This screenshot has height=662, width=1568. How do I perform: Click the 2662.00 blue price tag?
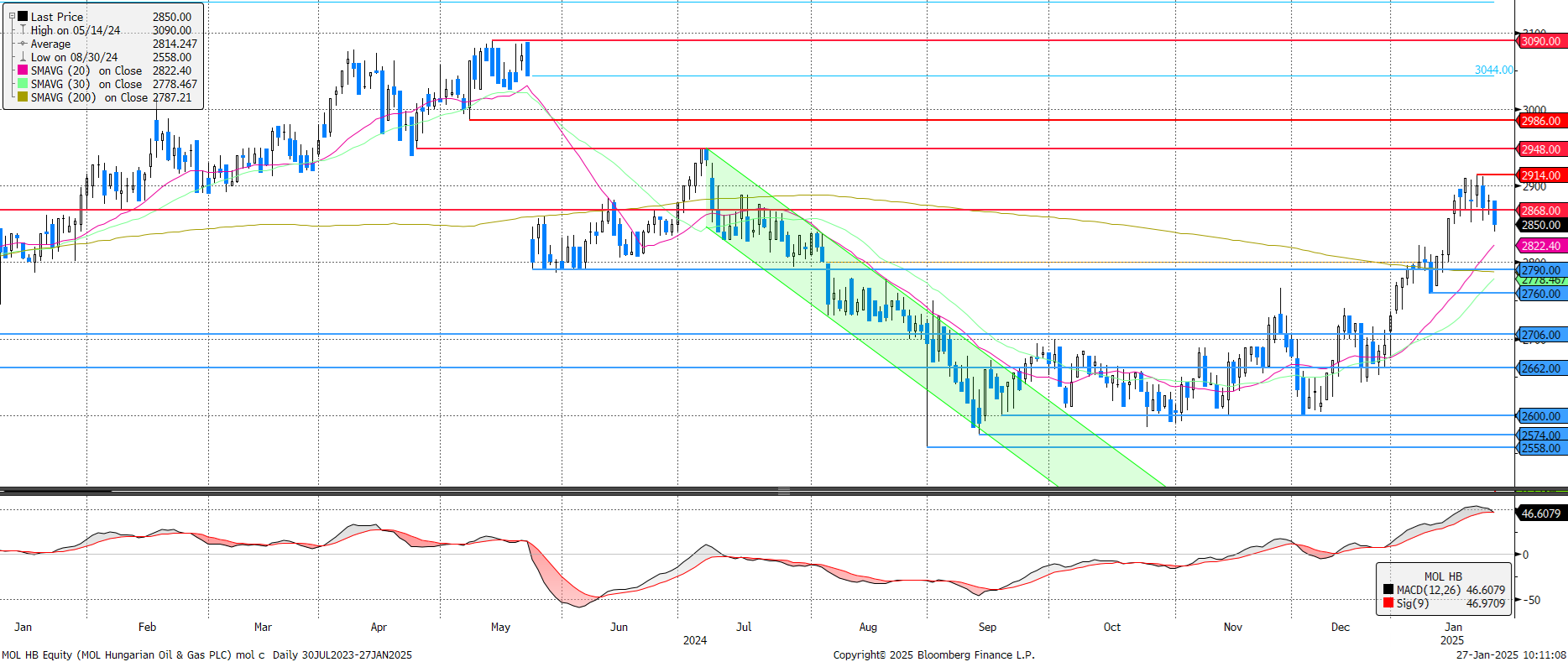click(x=1541, y=368)
